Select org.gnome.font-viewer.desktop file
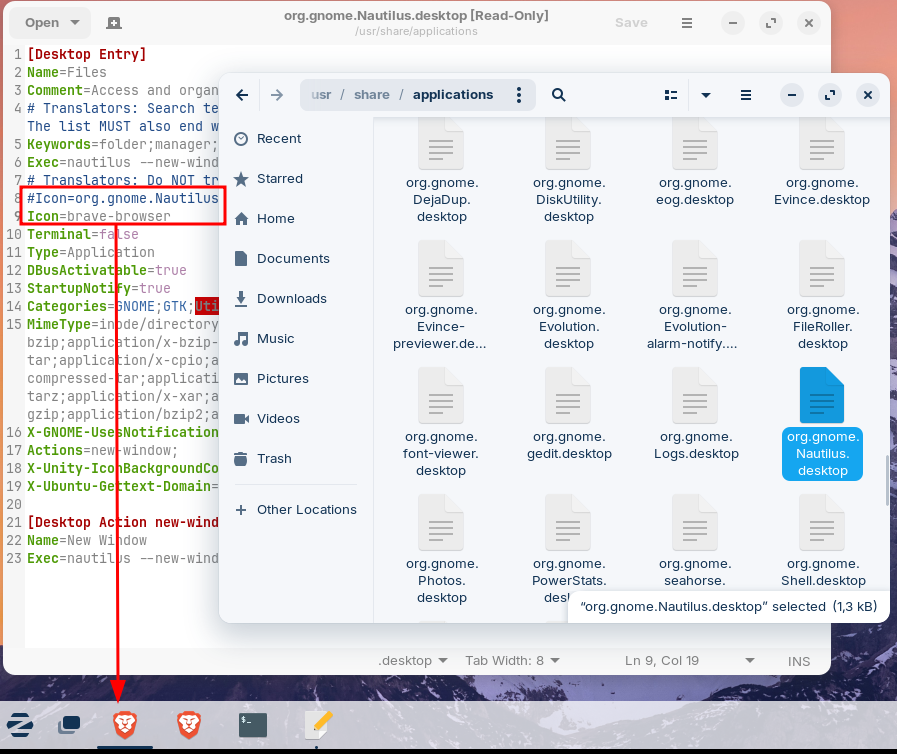The height and width of the screenshot is (754, 897). click(x=440, y=423)
